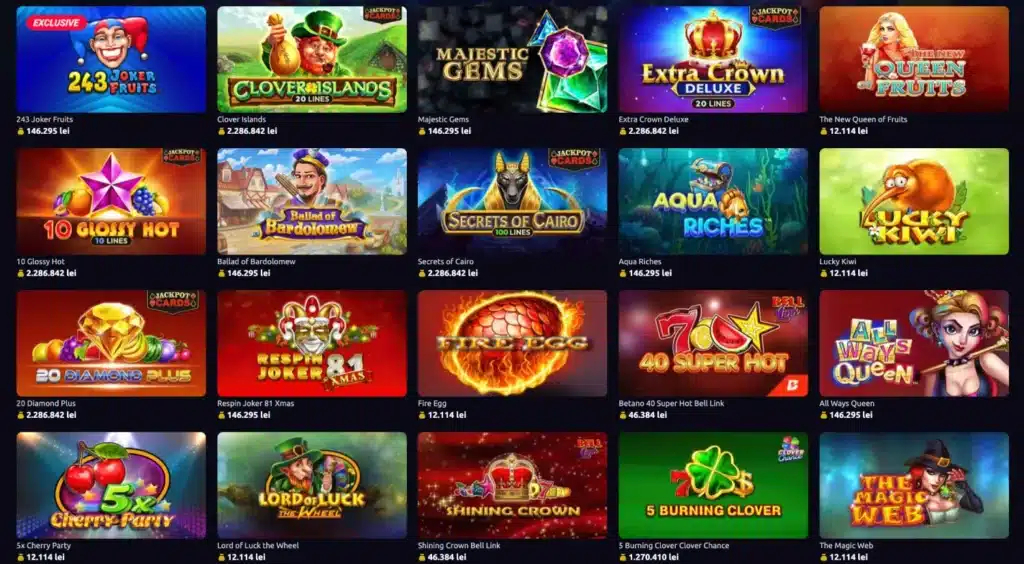
Task: Launch the Aqua Riches game
Action: (x=713, y=201)
